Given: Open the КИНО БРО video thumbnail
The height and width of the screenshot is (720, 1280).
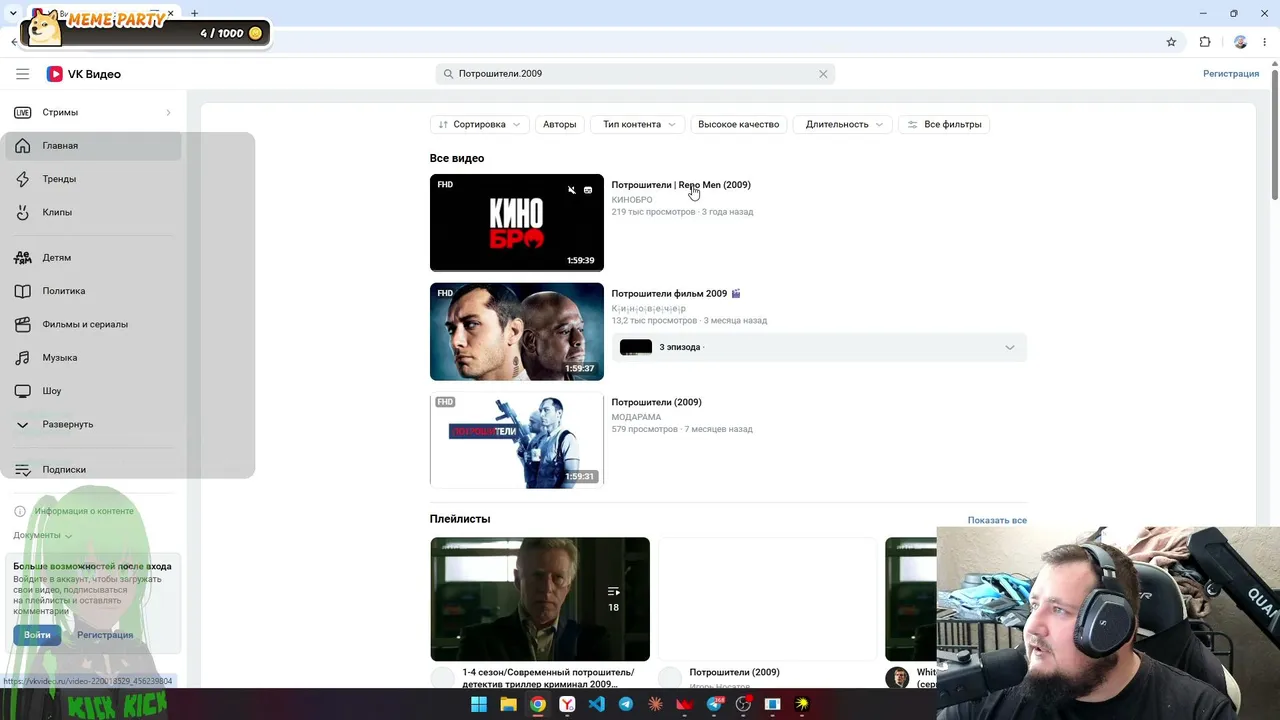Looking at the screenshot, I should pos(517,222).
